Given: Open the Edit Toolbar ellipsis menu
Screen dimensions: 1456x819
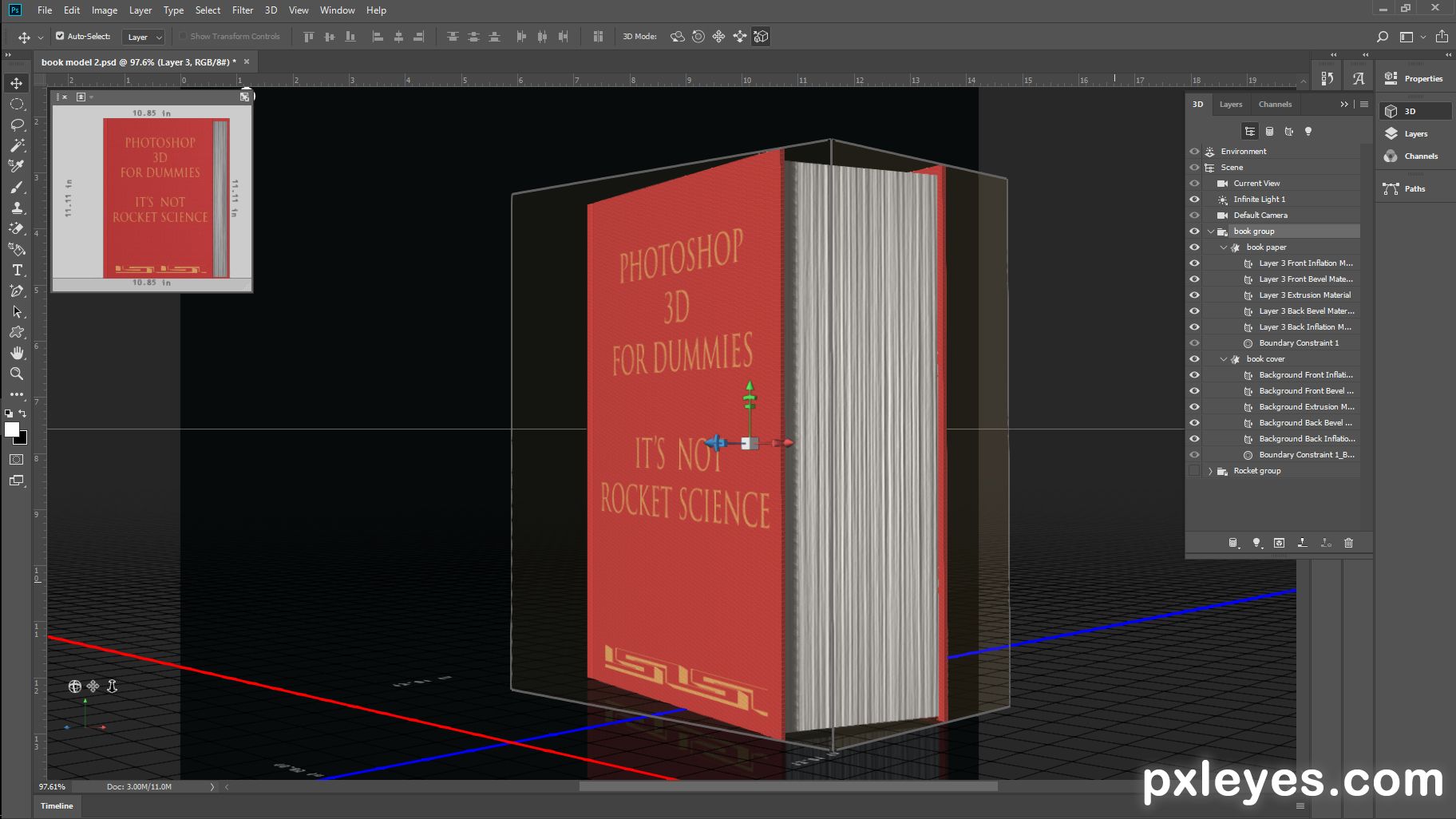Looking at the screenshot, I should [17, 394].
